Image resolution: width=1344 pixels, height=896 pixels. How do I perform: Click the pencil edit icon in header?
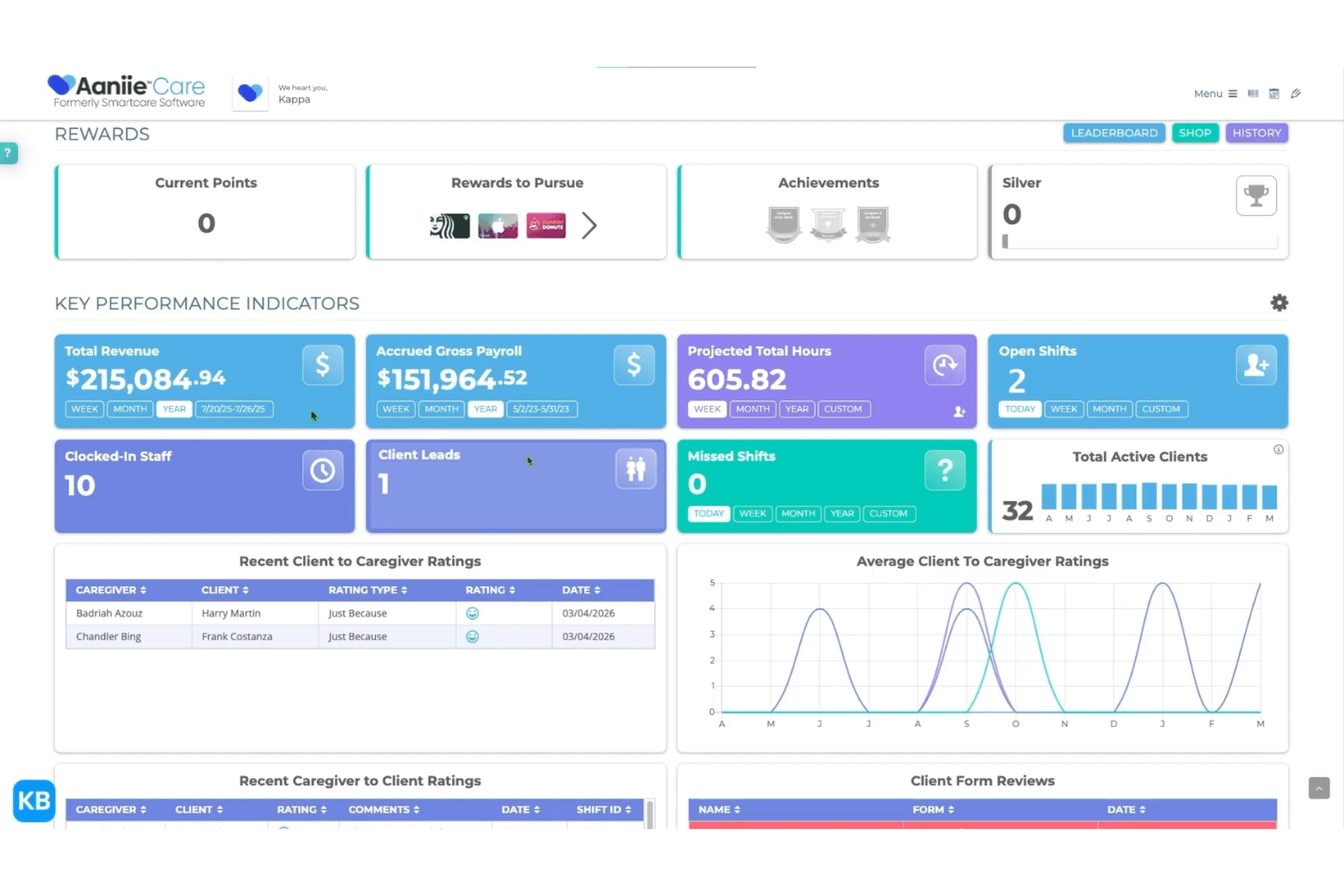[1296, 94]
